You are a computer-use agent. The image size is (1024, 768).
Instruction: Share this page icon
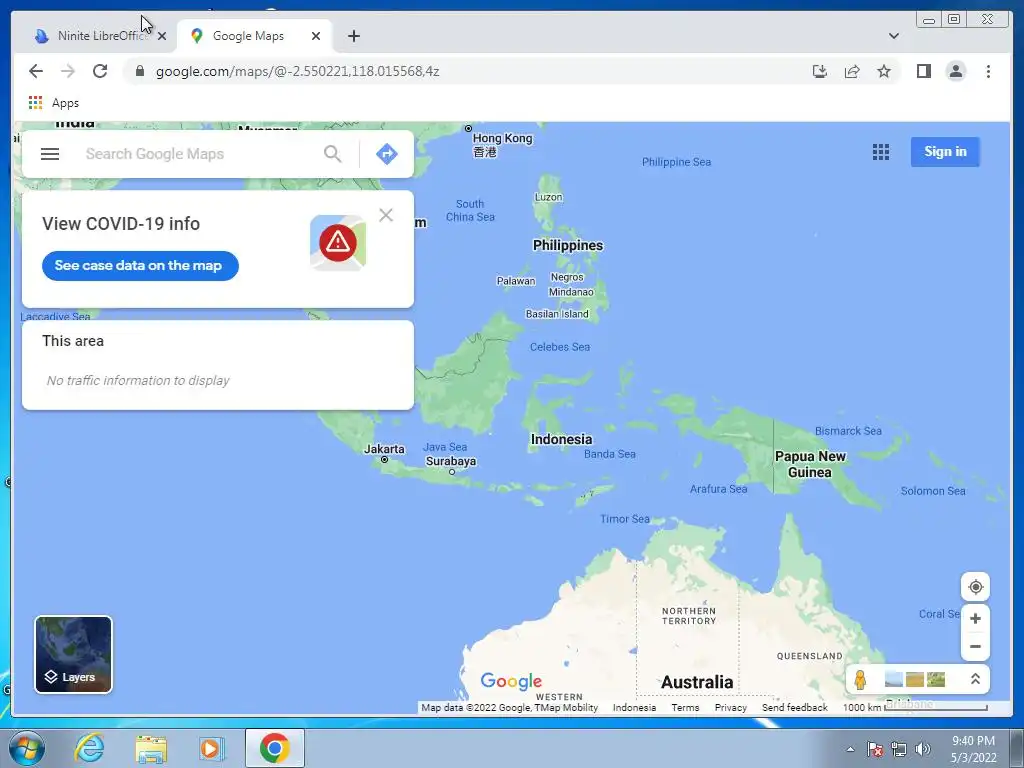click(852, 71)
